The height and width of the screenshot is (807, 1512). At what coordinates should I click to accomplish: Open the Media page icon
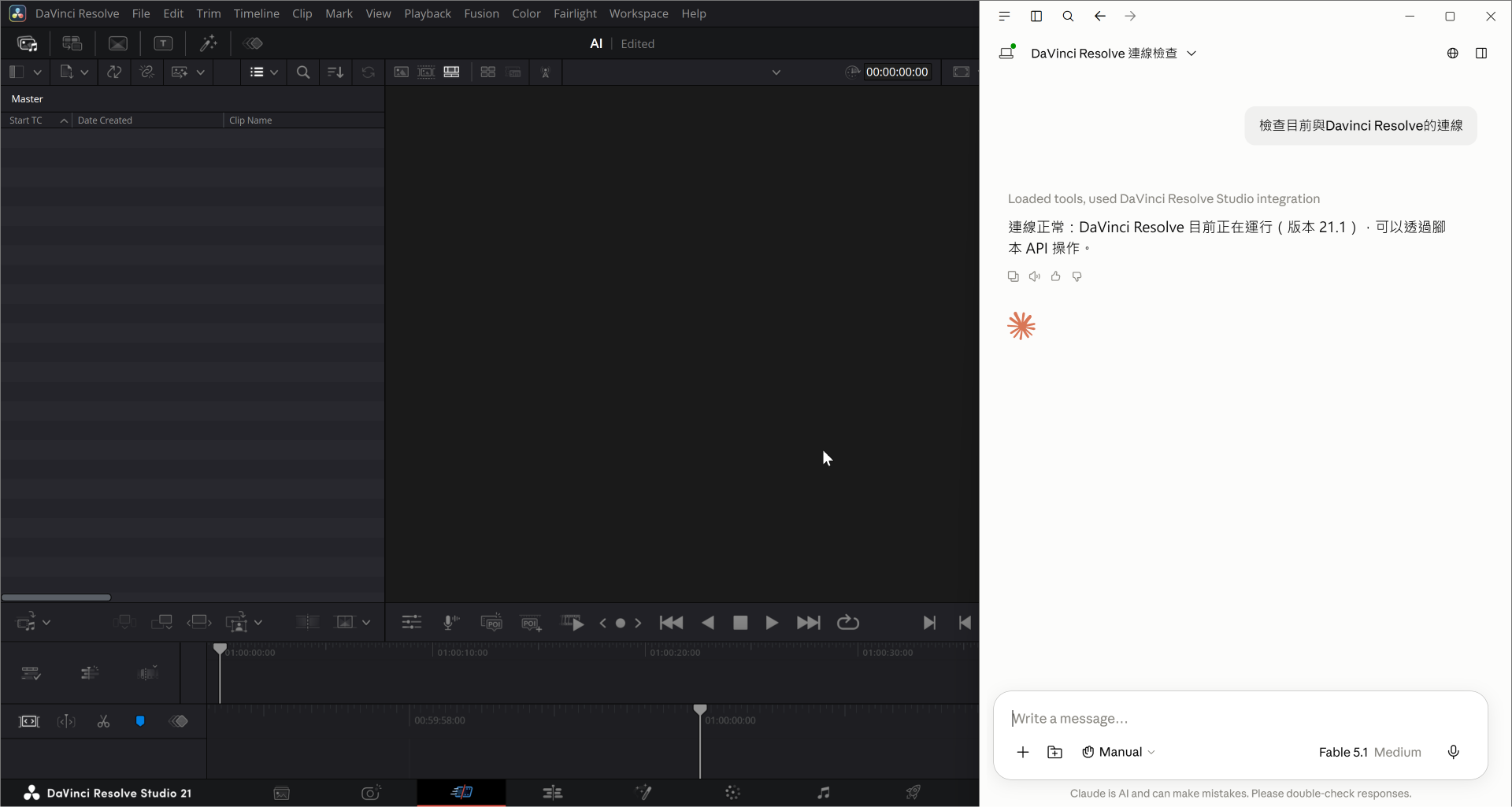pos(282,793)
